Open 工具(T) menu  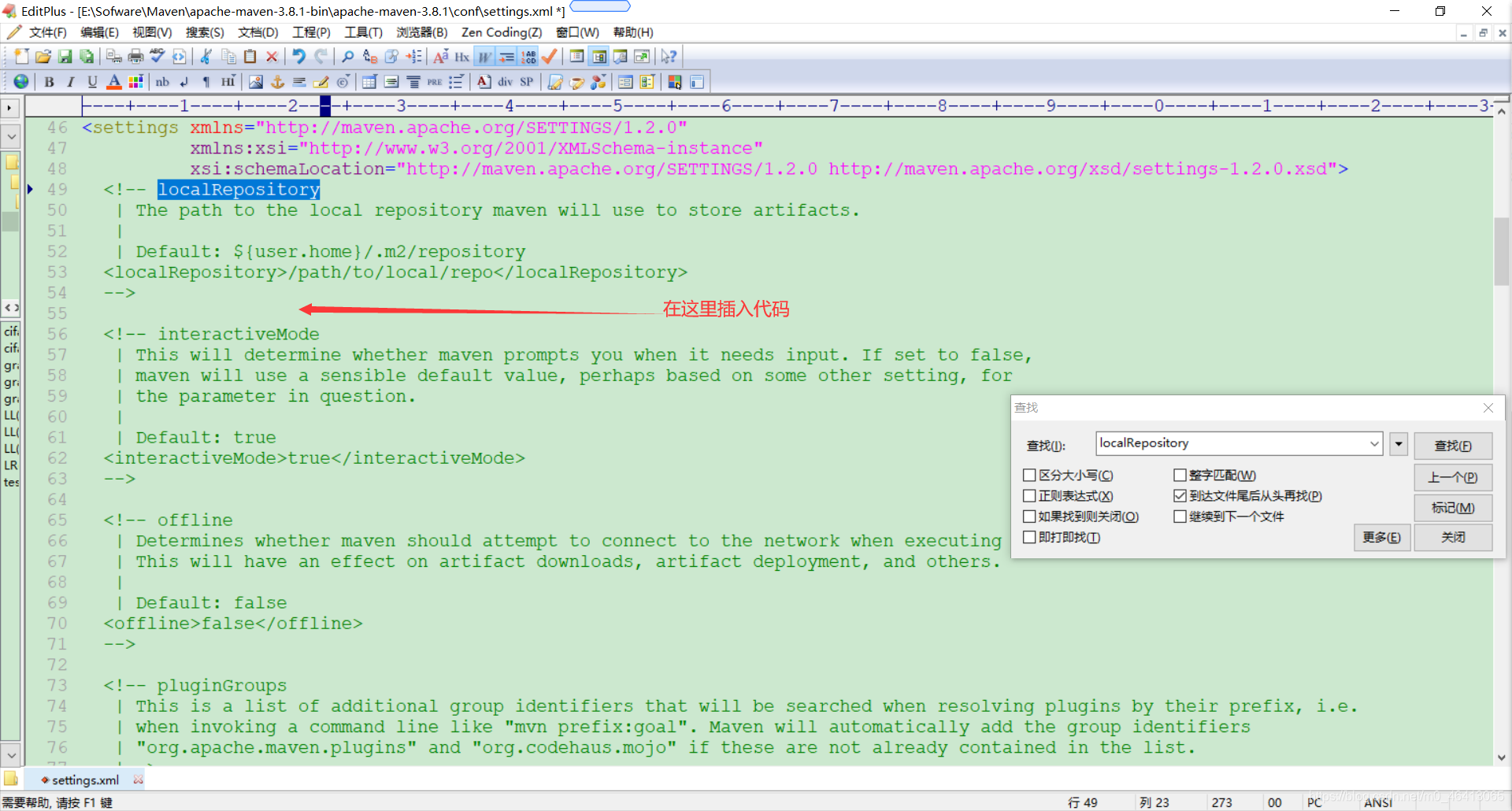(363, 32)
